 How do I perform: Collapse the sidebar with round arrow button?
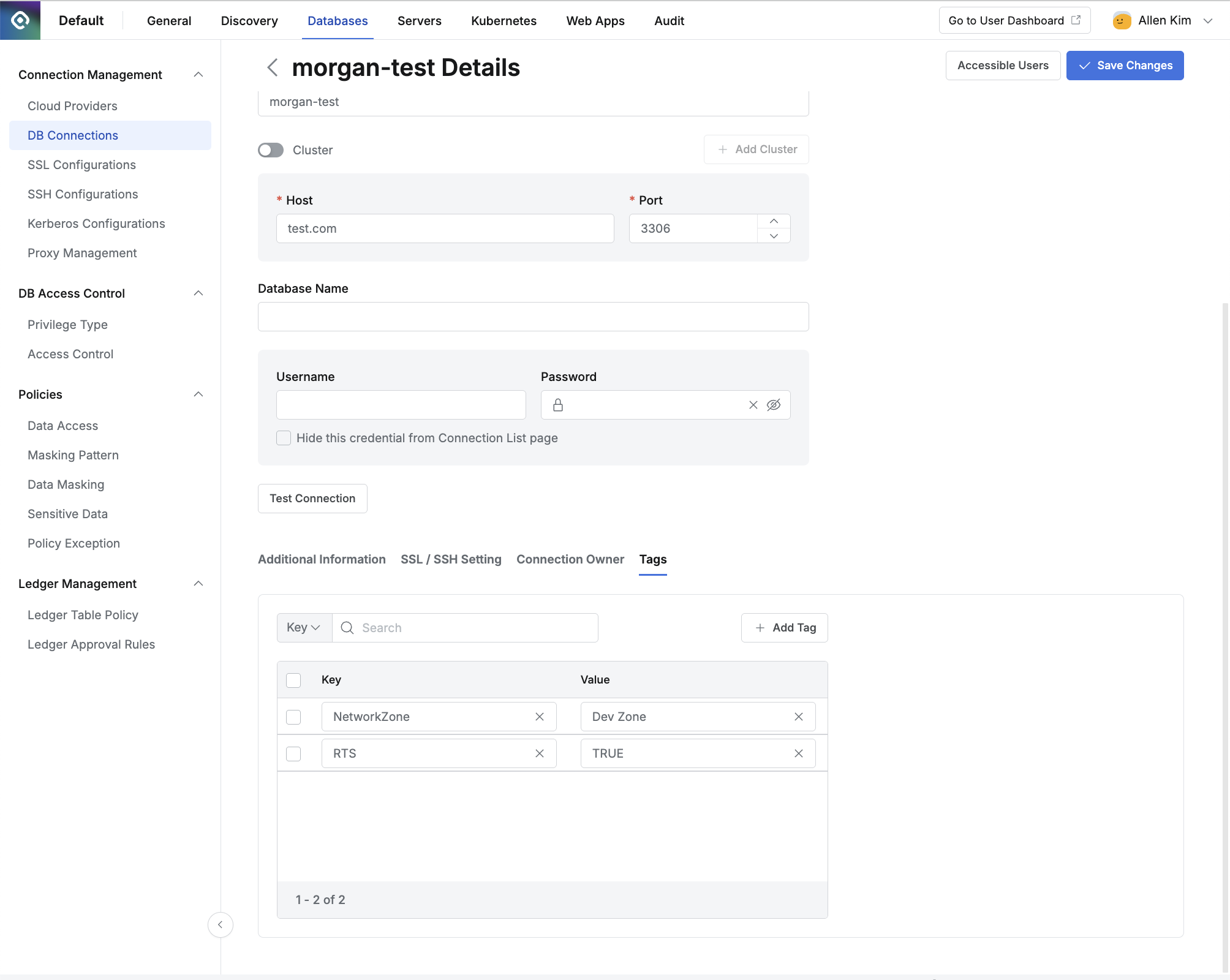(x=220, y=925)
